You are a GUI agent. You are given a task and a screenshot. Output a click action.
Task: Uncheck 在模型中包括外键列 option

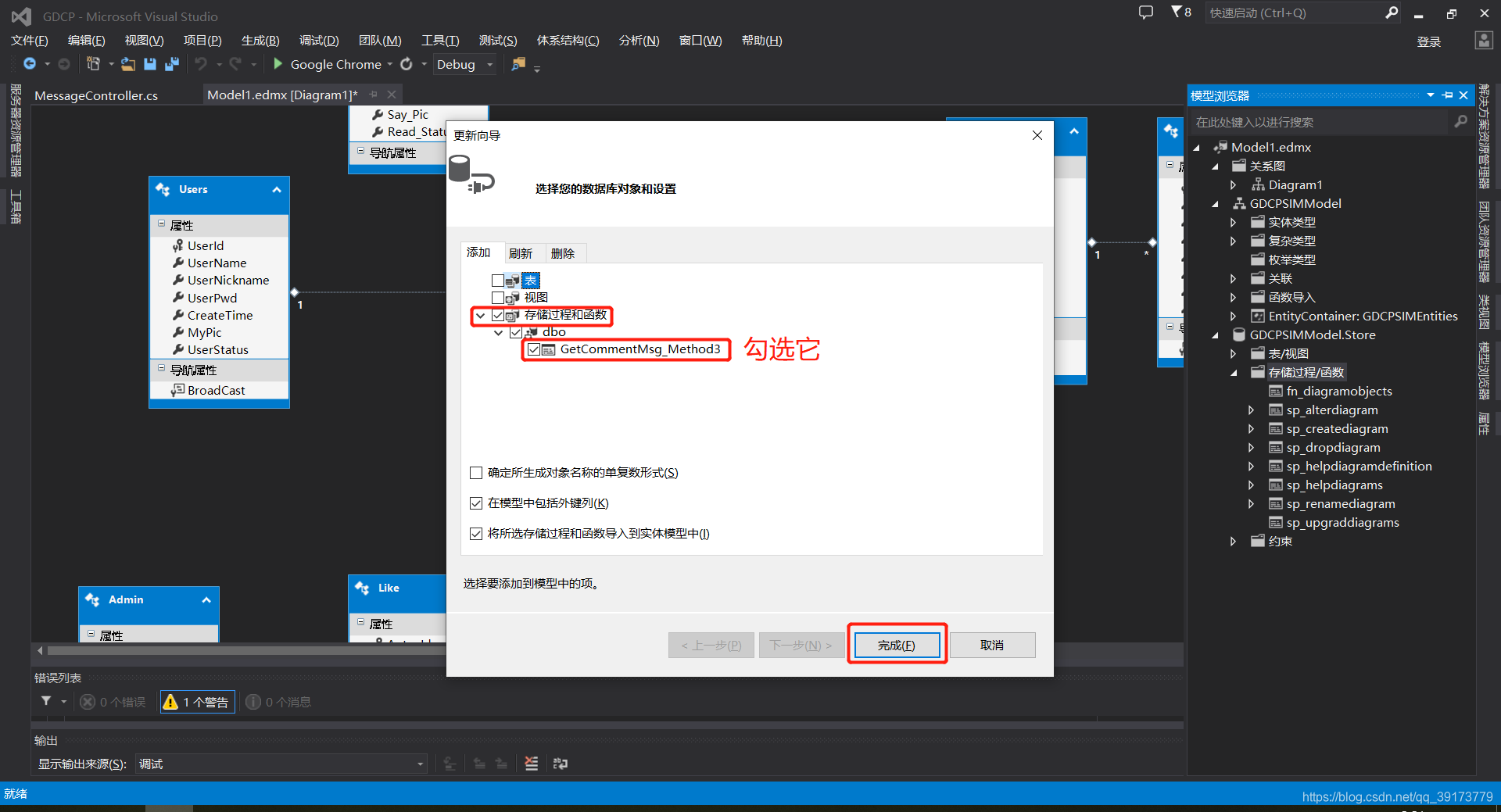point(476,503)
